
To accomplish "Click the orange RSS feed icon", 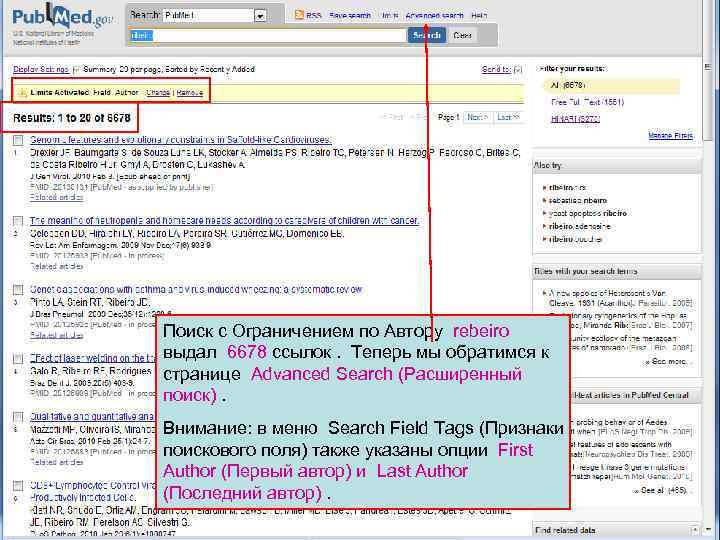I will [x=299, y=15].
